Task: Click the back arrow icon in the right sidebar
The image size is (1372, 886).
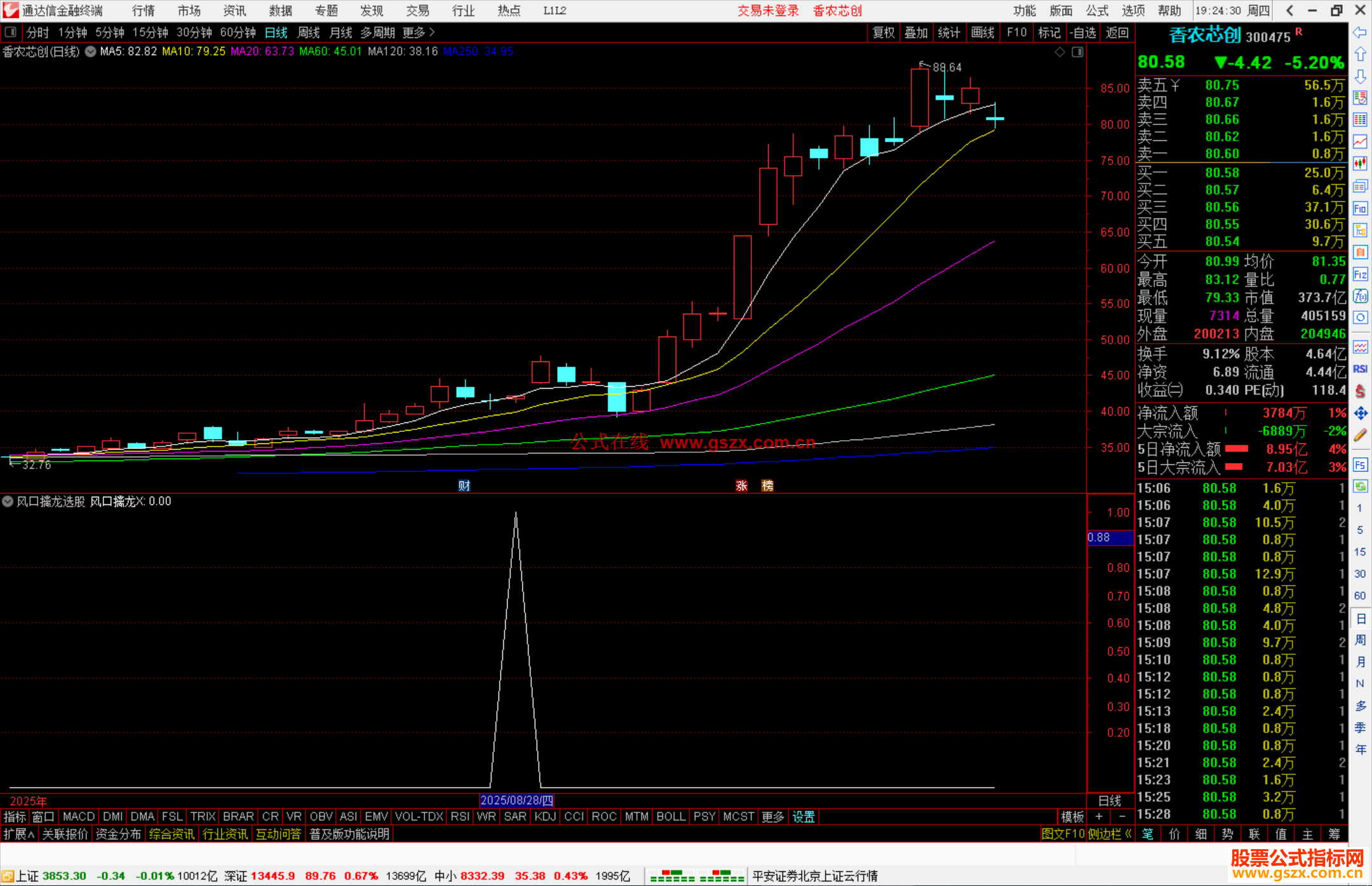Action: [1360, 32]
